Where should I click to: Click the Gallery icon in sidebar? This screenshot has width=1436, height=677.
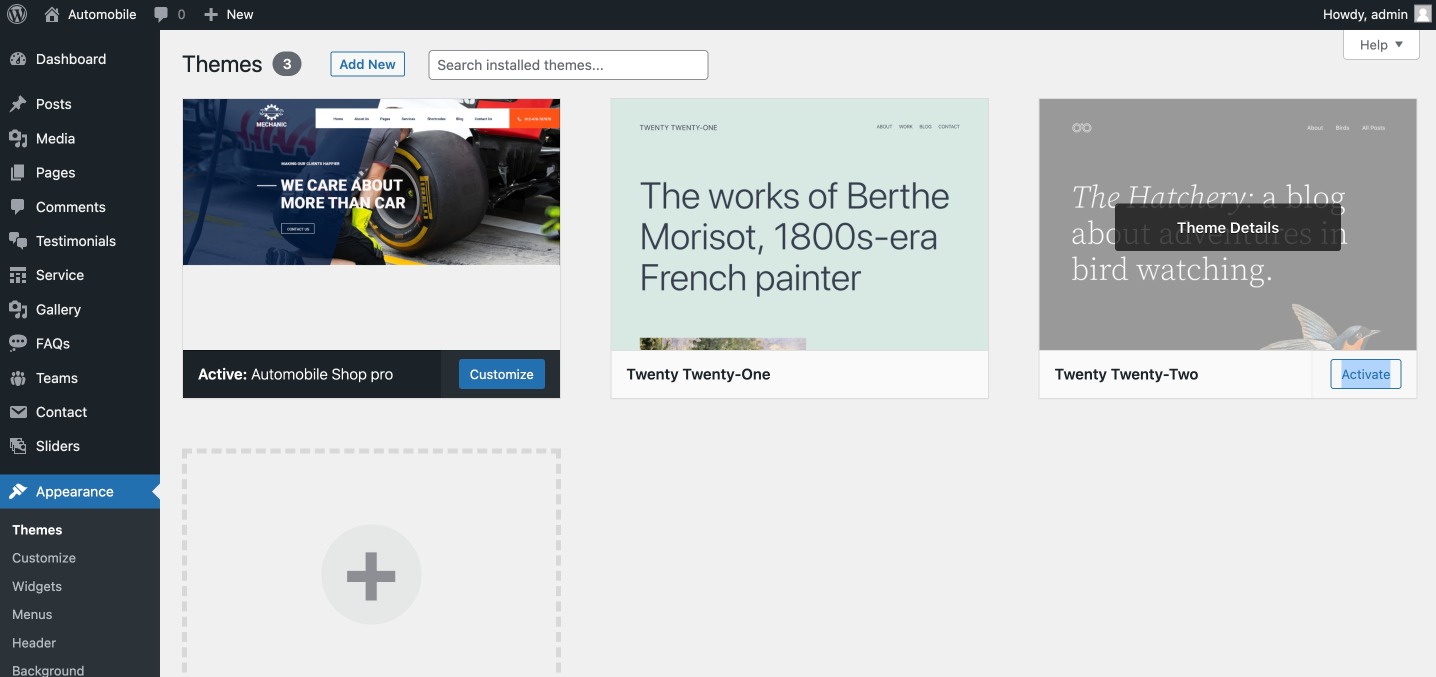point(18,309)
